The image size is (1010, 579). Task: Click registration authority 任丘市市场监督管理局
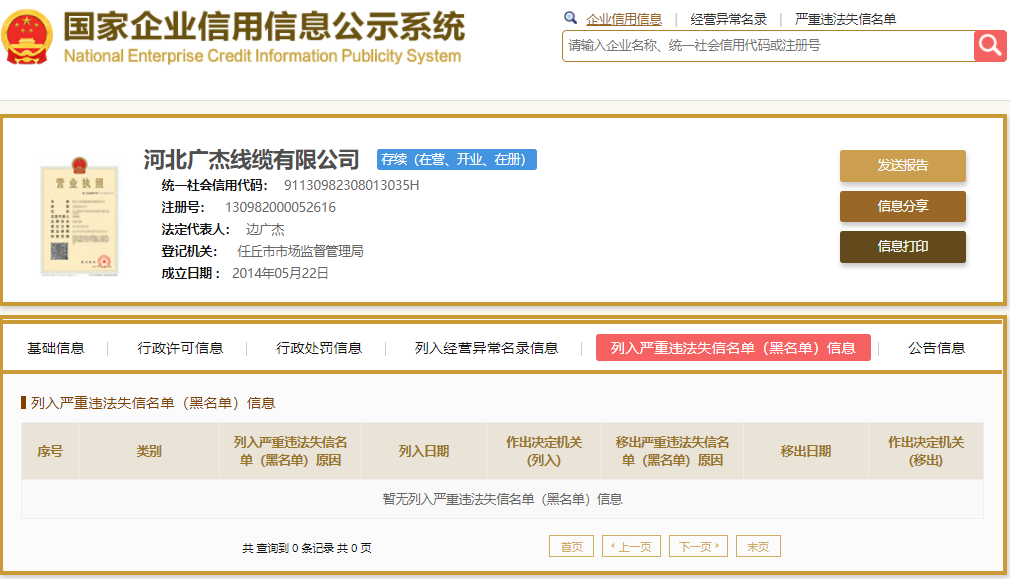[x=300, y=251]
